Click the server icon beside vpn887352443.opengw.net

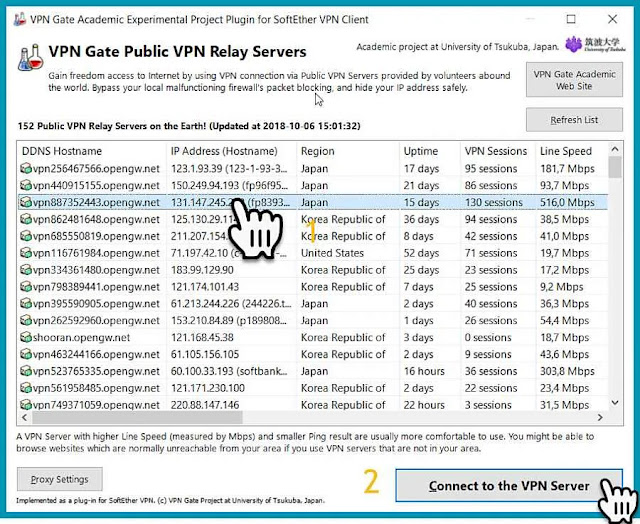(26, 202)
